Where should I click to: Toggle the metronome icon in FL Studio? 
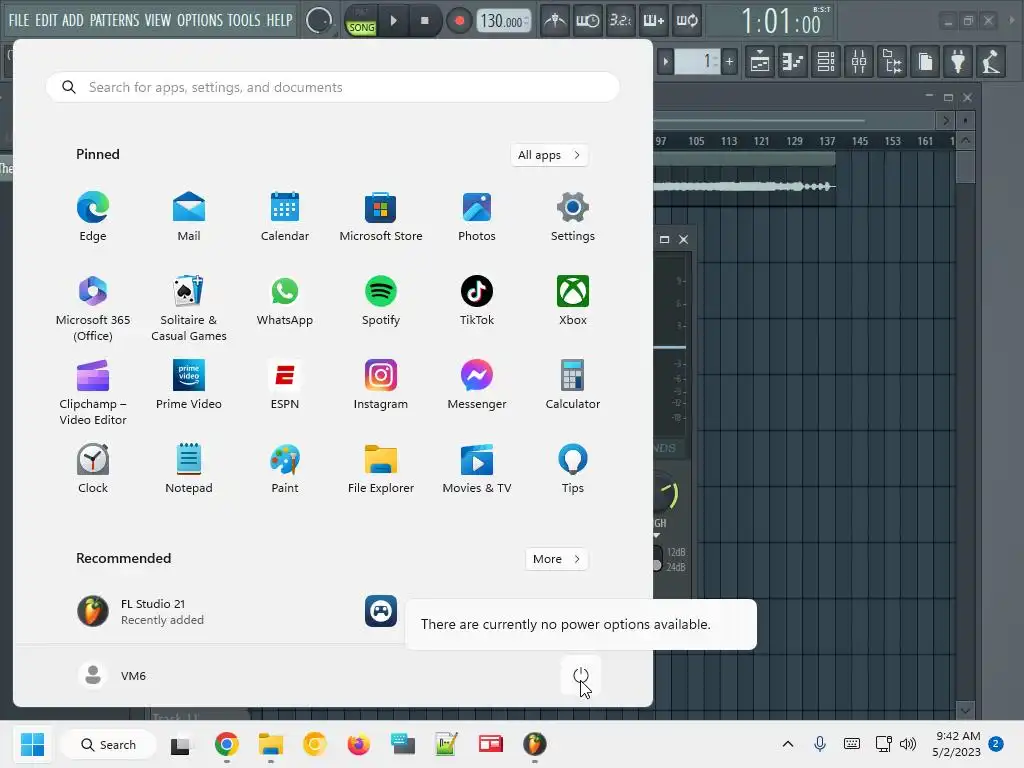coord(554,21)
